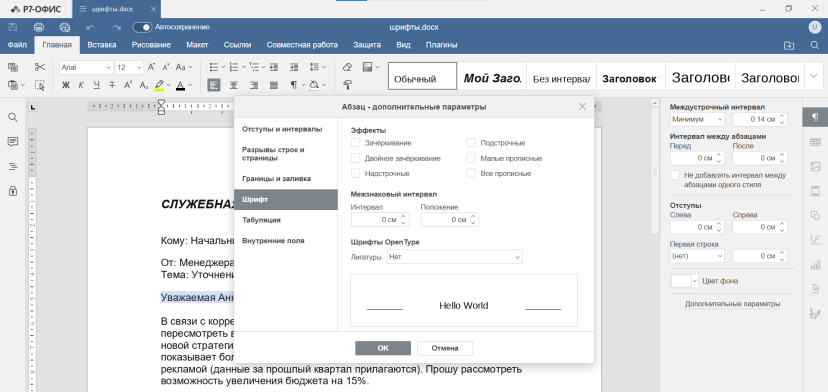Switch to the Вставка tab
Viewport: 828px width, 392px height.
click(x=102, y=45)
